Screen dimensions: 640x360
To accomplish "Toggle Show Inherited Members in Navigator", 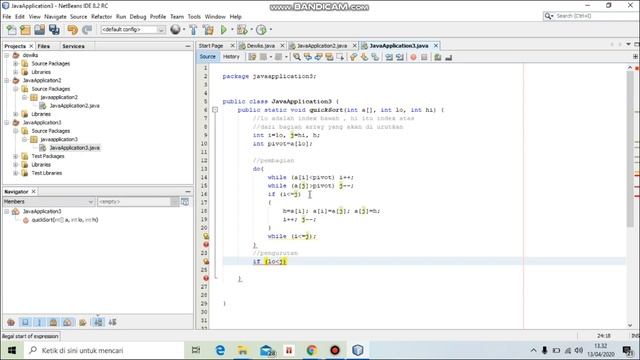I will (11, 322).
